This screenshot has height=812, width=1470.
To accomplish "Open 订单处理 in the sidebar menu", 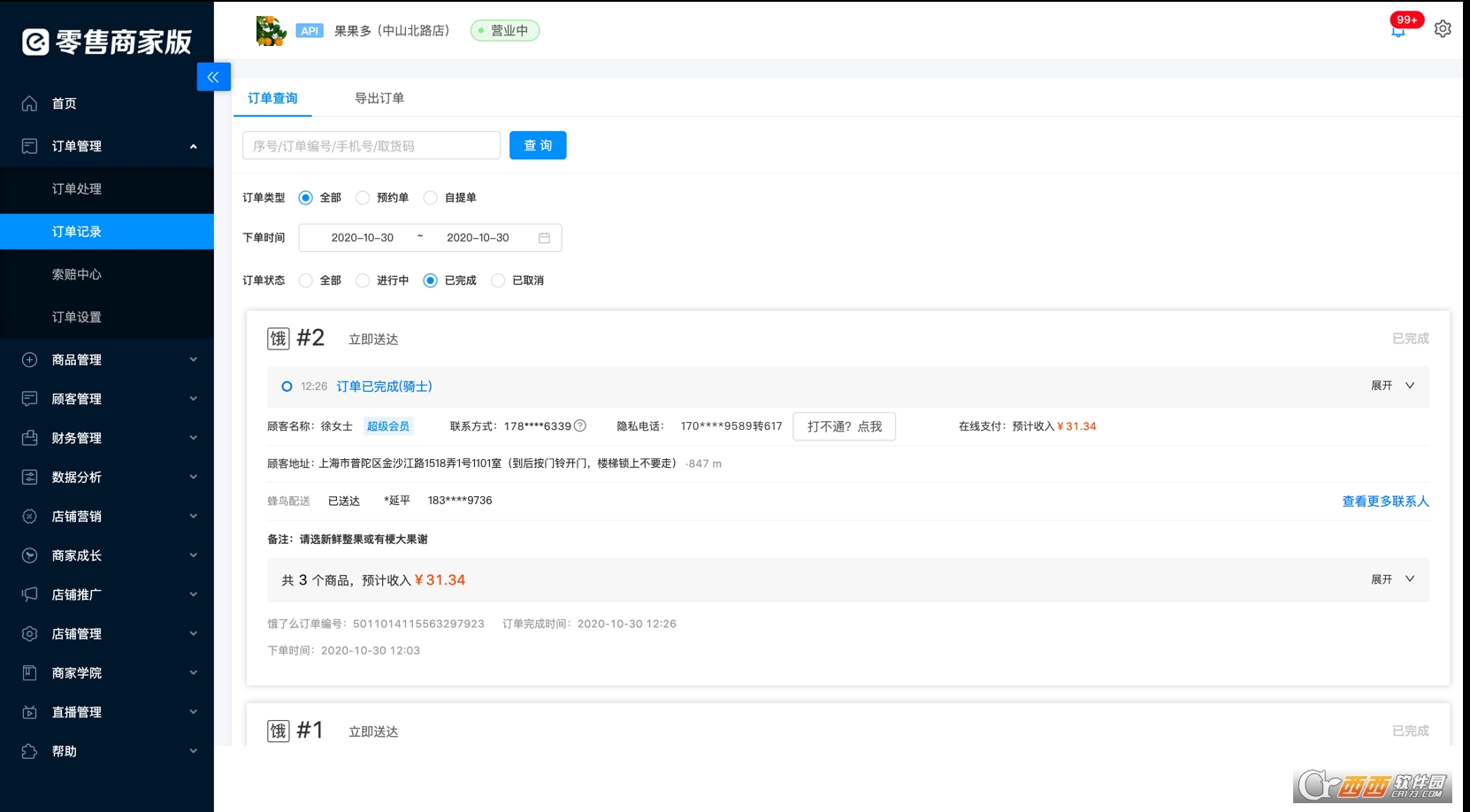I will (x=76, y=189).
